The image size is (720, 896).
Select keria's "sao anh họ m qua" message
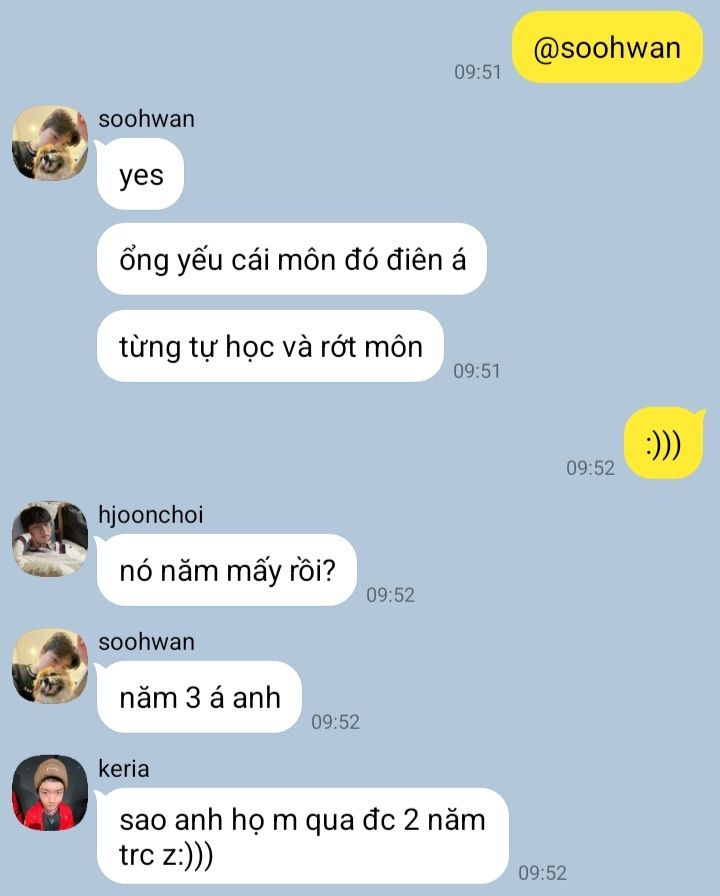tap(302, 837)
